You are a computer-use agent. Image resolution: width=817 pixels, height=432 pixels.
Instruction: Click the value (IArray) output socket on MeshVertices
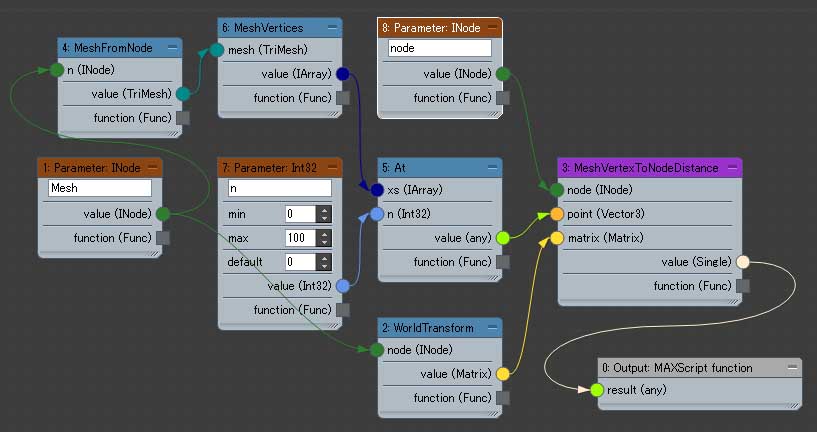[x=343, y=74]
